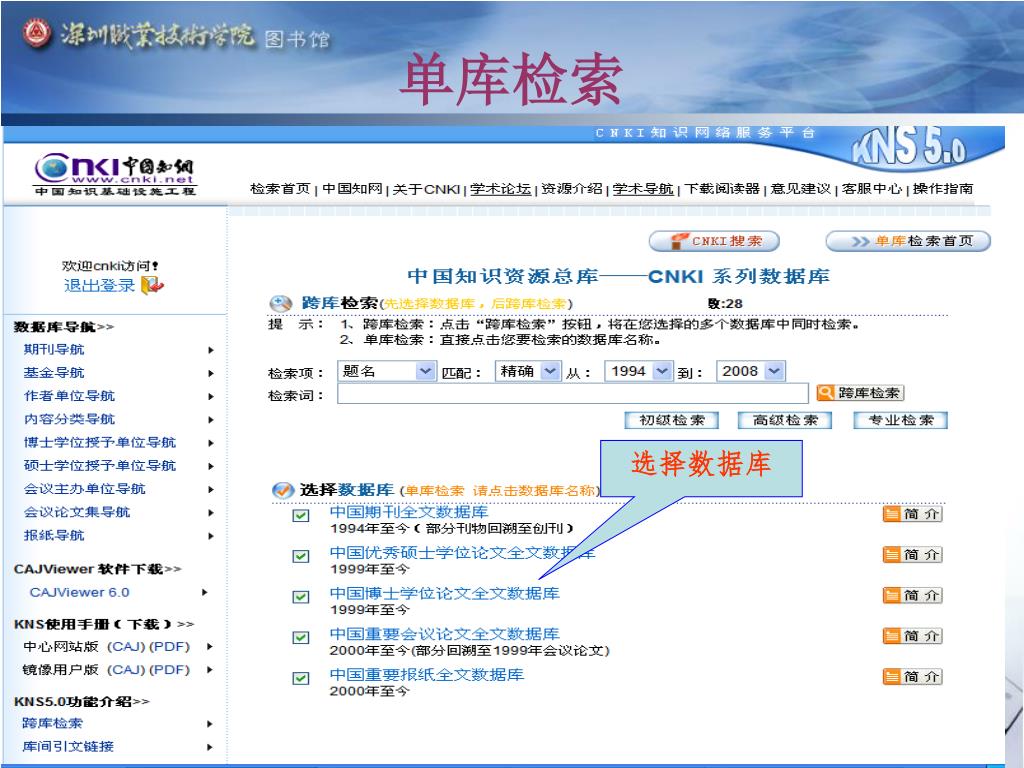Image resolution: width=1024 pixels, height=768 pixels.
Task: Open the 匹配 精确 dropdown
Action: tap(528, 371)
